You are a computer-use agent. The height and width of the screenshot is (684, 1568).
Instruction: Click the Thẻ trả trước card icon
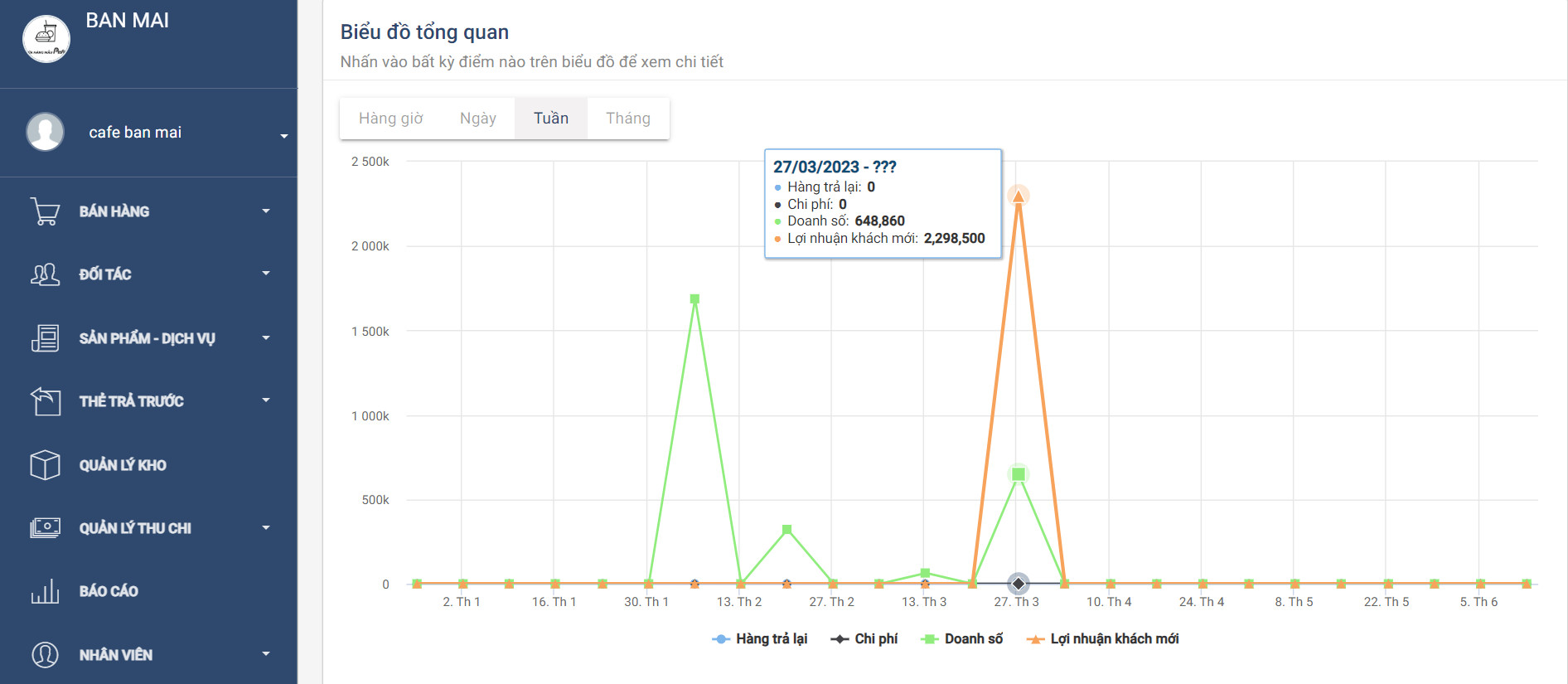click(45, 401)
